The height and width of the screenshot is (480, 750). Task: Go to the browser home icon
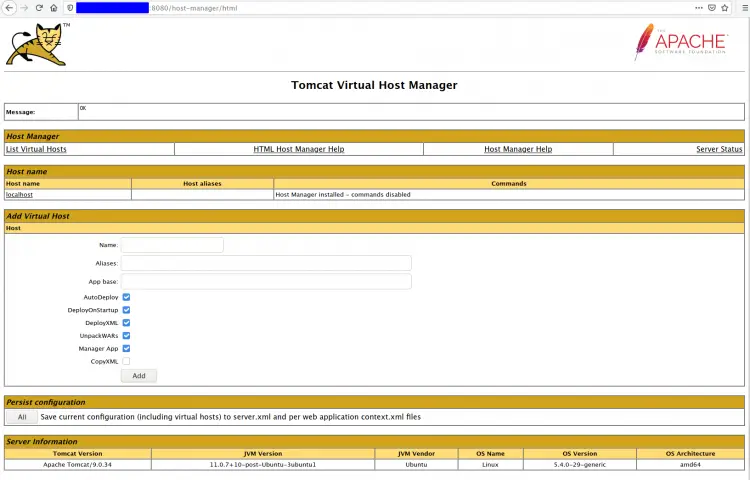coord(54,8)
